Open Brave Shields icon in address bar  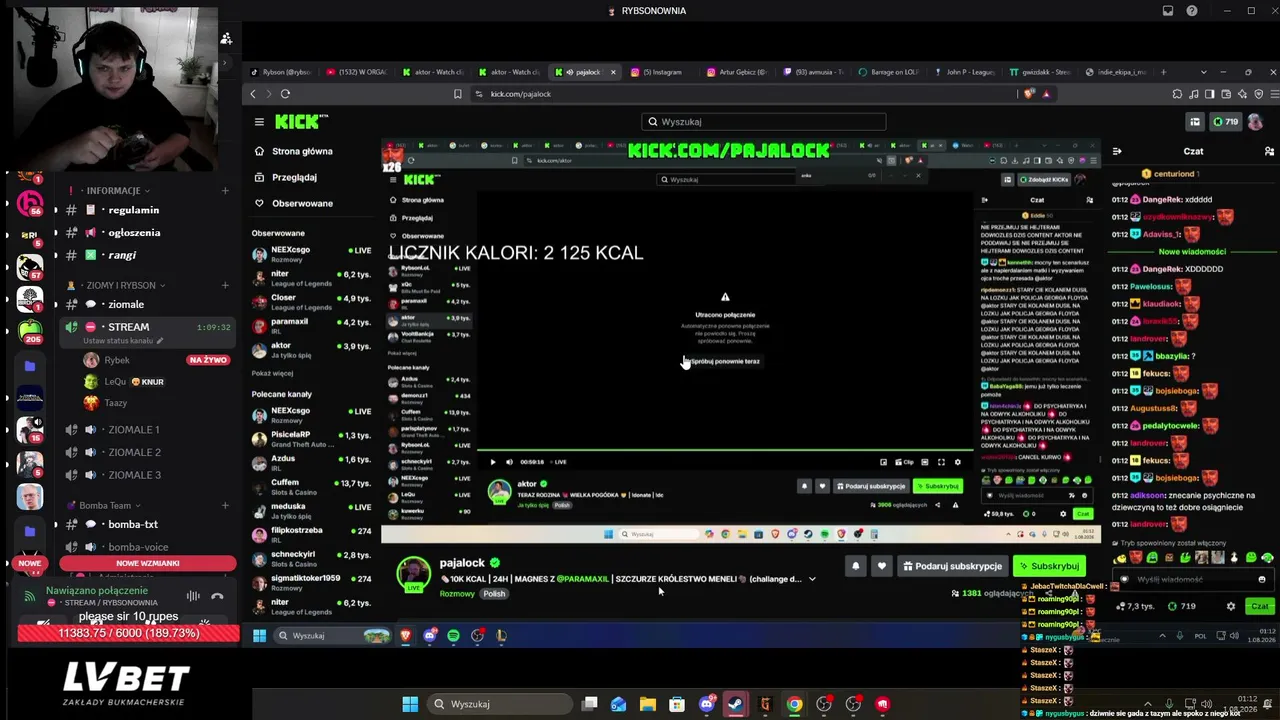(1030, 94)
